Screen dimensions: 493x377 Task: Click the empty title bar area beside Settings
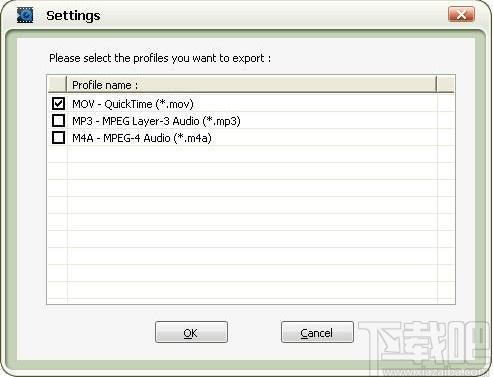[273, 15]
